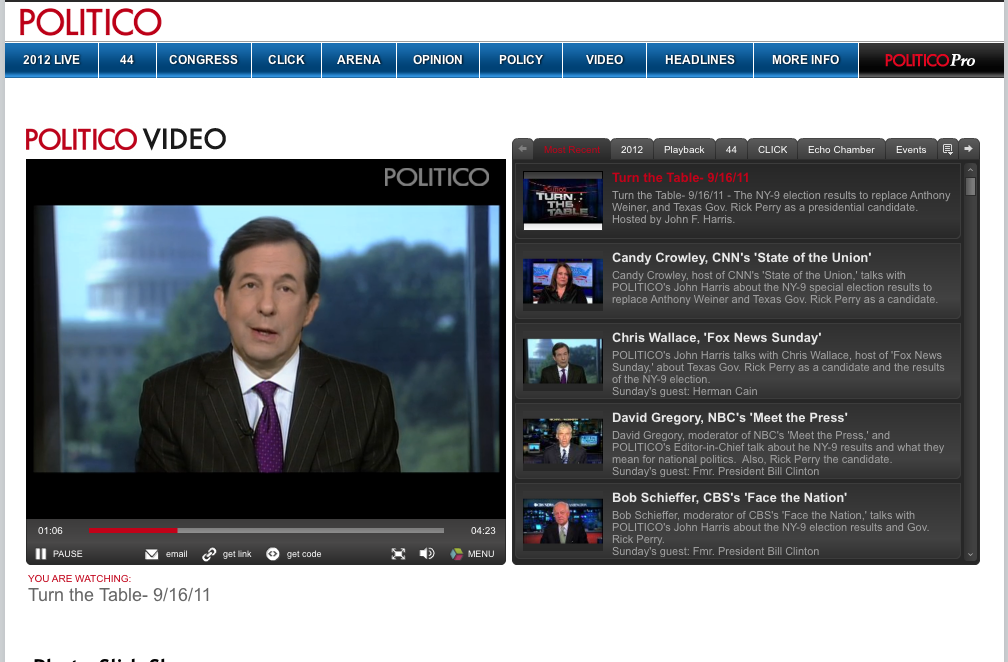This screenshot has height=662, width=1008.
Task: Click the POLITICO watermark inside the video
Action: tap(436, 177)
